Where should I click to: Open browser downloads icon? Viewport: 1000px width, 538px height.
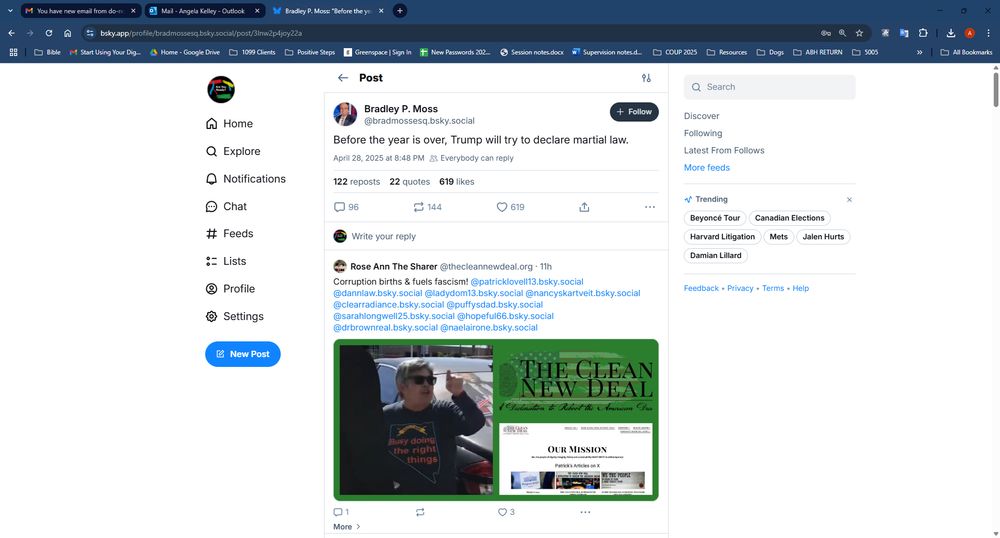[x=950, y=33]
